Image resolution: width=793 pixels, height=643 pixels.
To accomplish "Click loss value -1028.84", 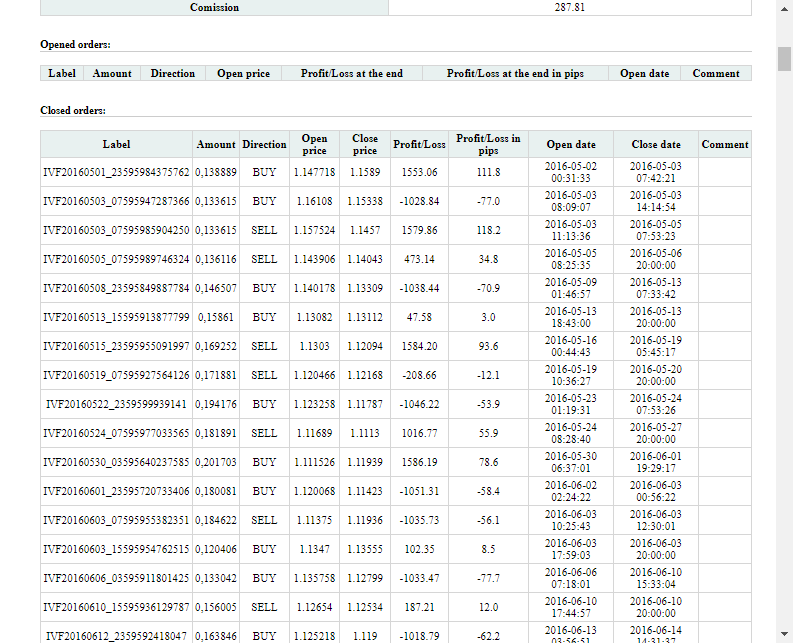I will (419, 201).
